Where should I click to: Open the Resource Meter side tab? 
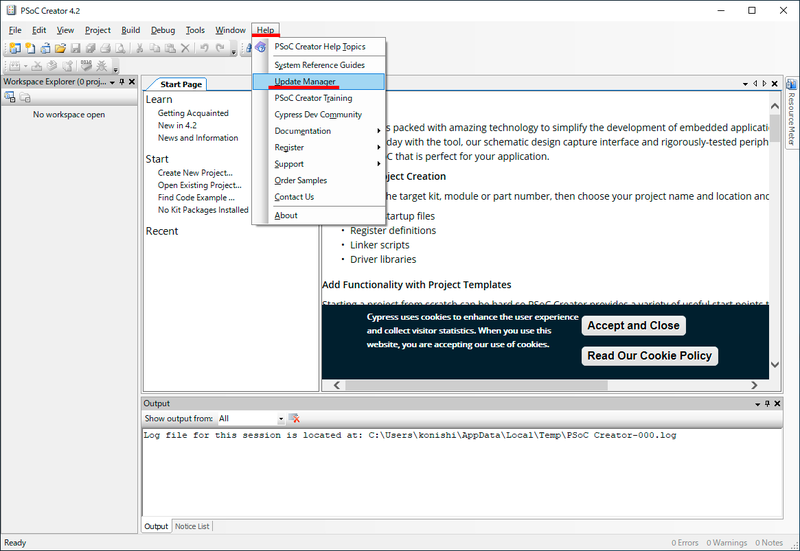[791, 112]
